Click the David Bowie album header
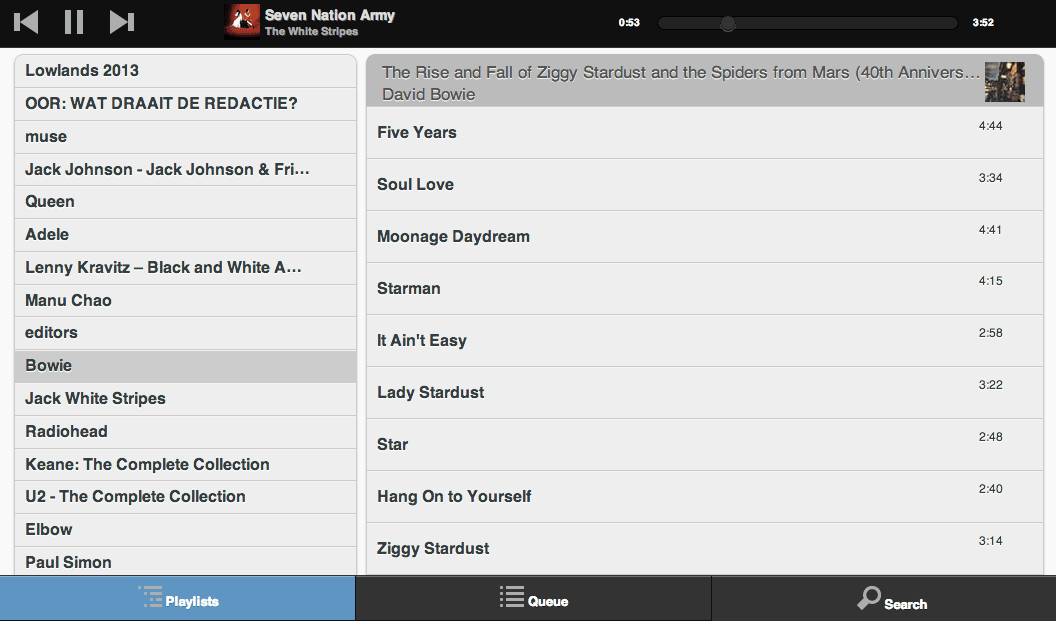Viewport: 1056px width, 621px height. coord(680,82)
